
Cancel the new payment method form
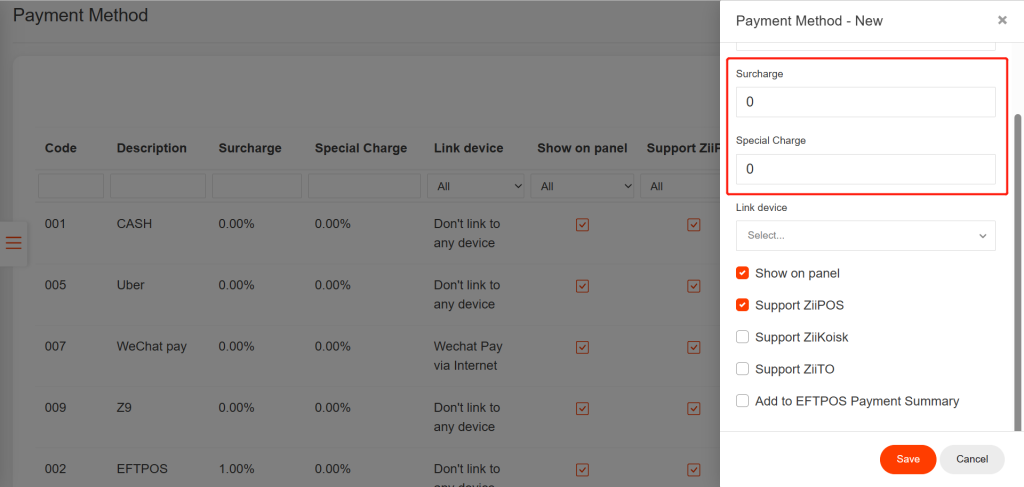click(971, 459)
